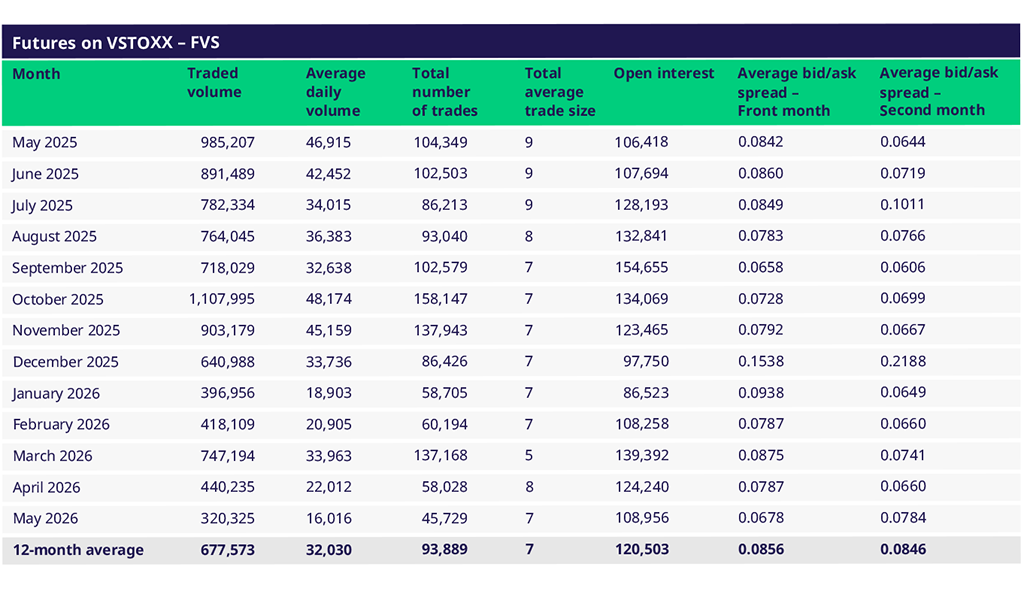This screenshot has height=591, width=1024.
Task: Click the 'September 2025' row label
Action: [x=67, y=268]
